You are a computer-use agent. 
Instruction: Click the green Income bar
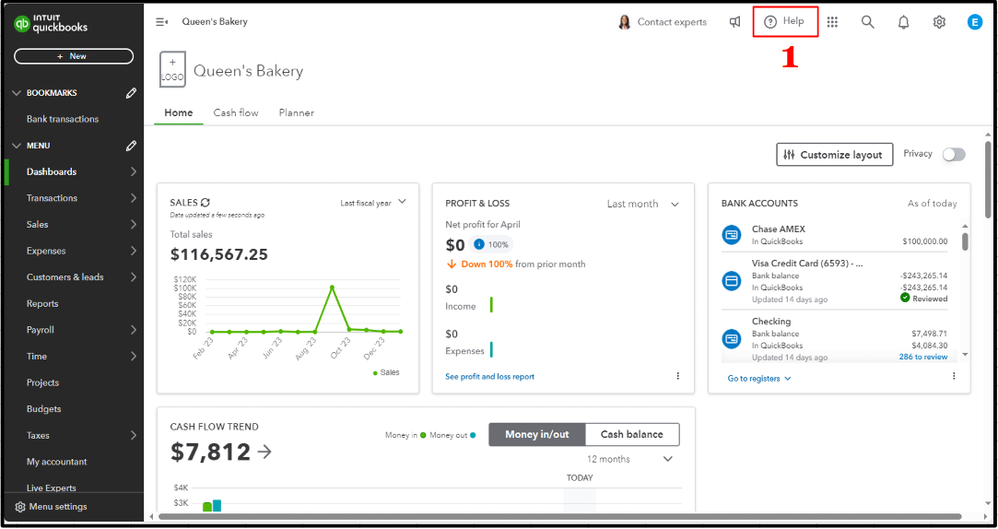click(491, 305)
